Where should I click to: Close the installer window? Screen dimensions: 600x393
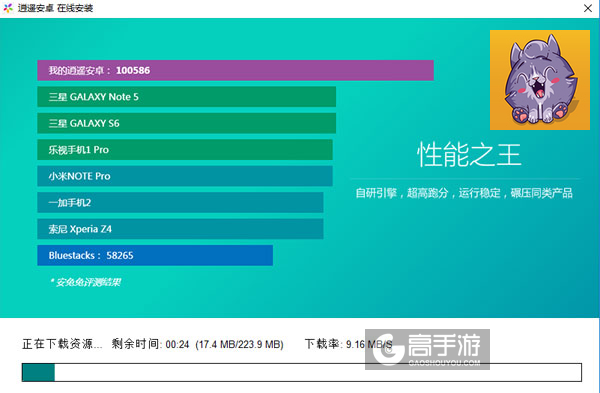tap(588, 8)
